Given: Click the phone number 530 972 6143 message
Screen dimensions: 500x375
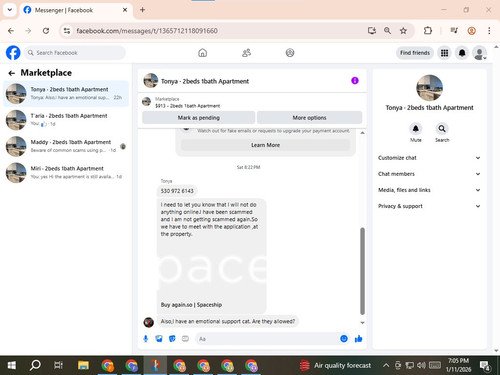Looking at the screenshot, I should click(177, 191).
